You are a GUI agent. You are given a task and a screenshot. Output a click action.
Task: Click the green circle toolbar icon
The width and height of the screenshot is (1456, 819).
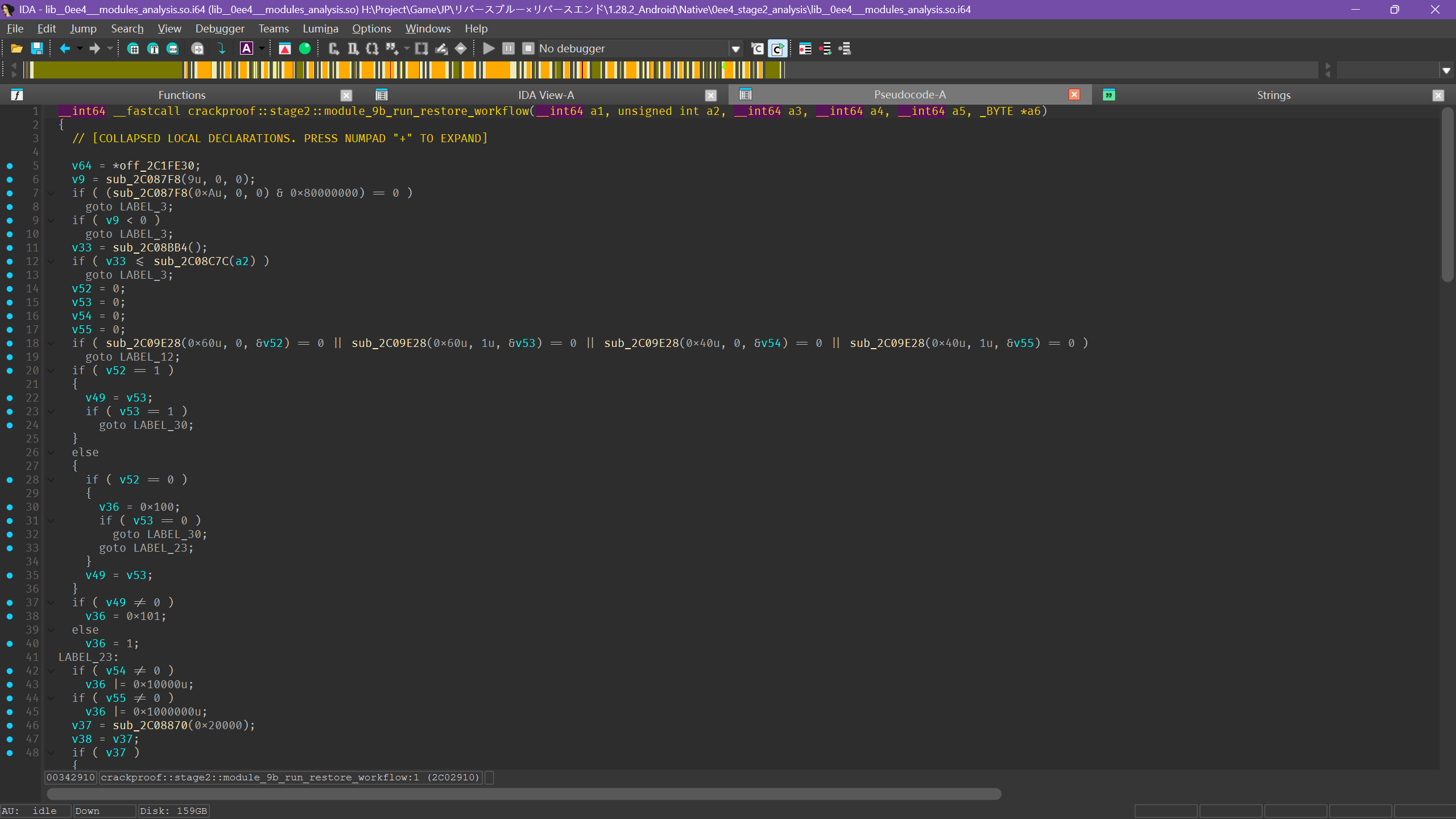(305, 49)
